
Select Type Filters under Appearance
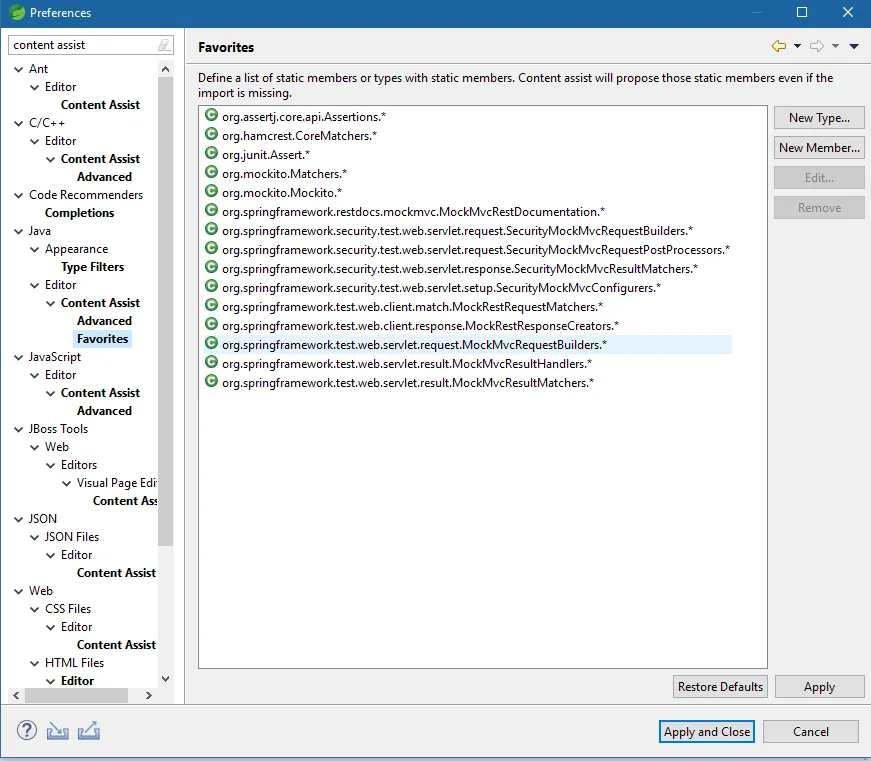(92, 267)
